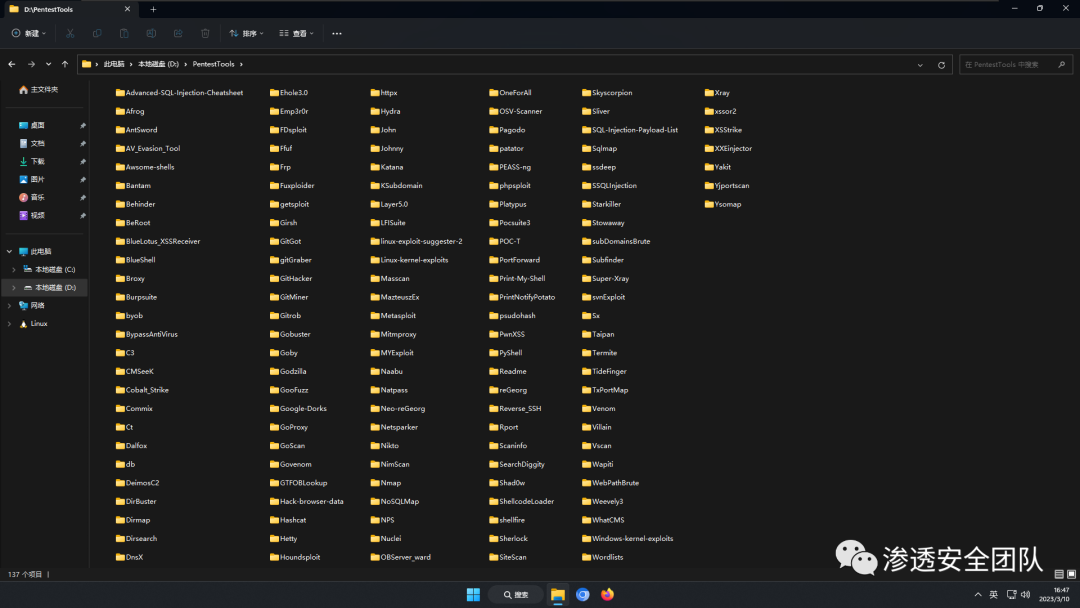Open the 查看 (View) dropdown

[x=297, y=33]
